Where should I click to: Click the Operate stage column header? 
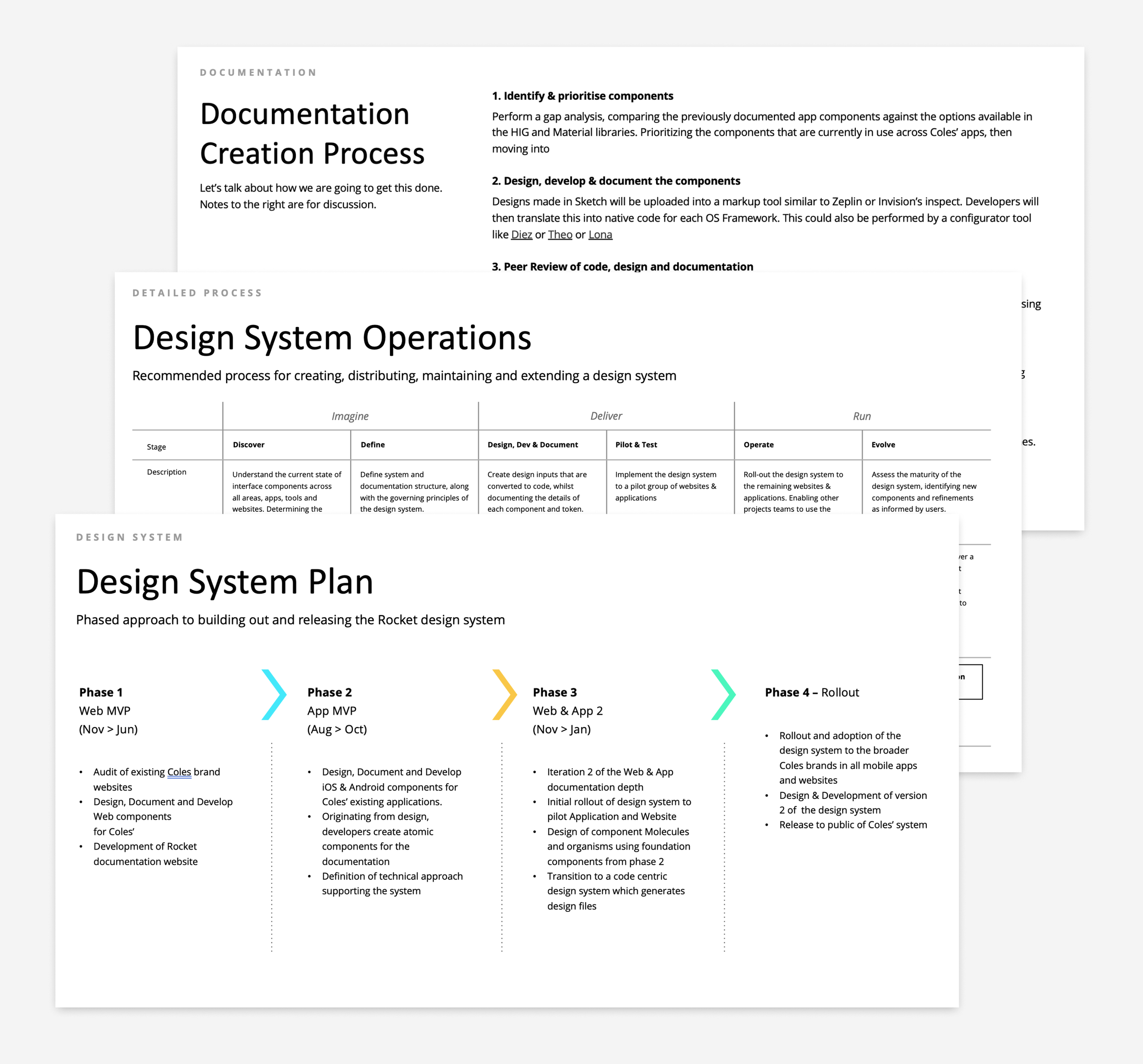point(758,444)
